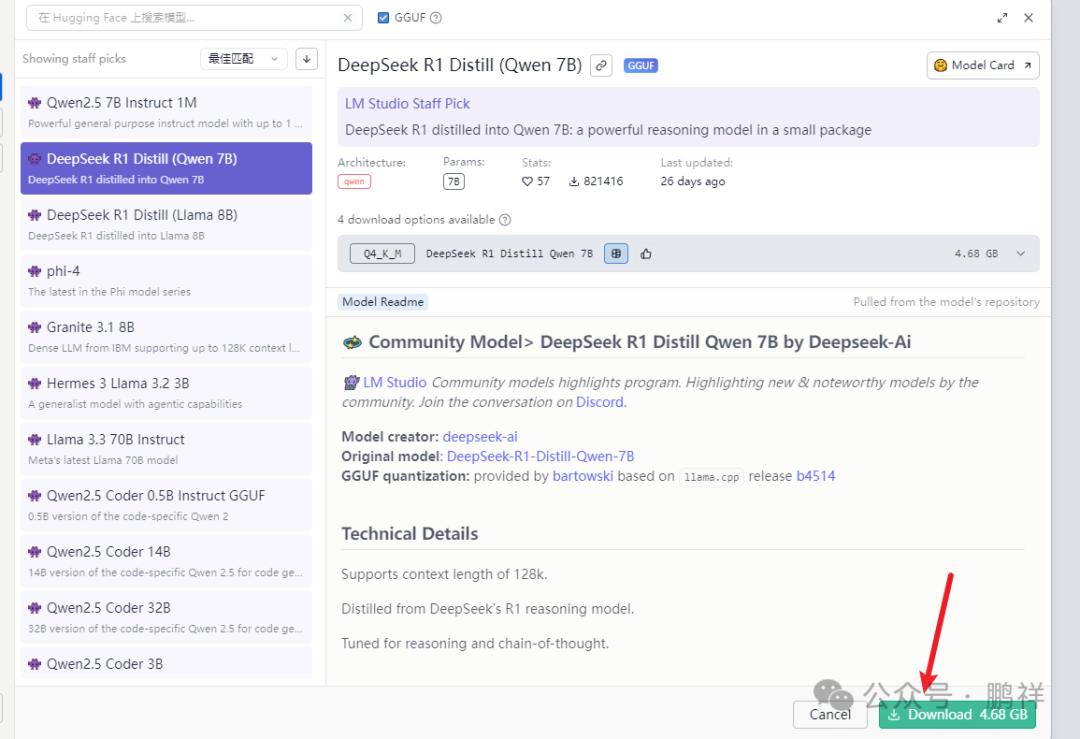Open the bartowski link
The image size is (1080, 739).
(x=583, y=476)
